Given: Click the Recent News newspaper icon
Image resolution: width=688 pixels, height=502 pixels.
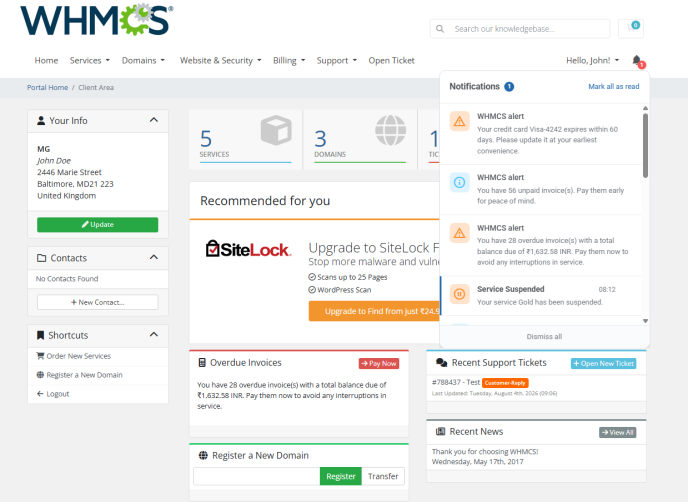Looking at the screenshot, I should pos(441,431).
